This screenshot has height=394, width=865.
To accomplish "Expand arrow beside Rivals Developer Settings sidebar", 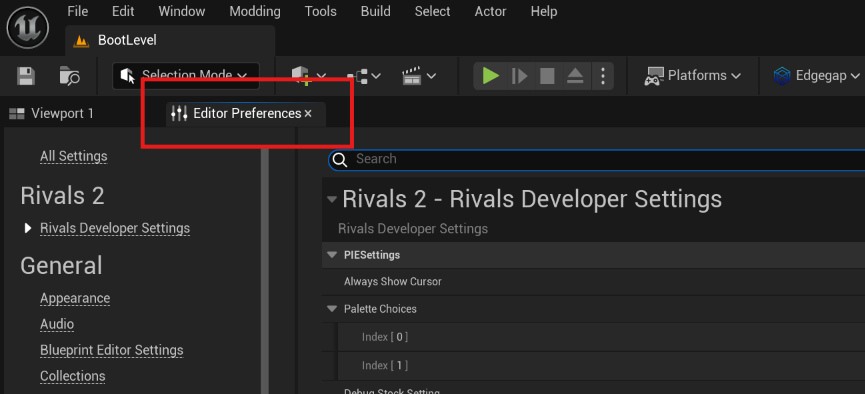I will pyautogui.click(x=28, y=228).
